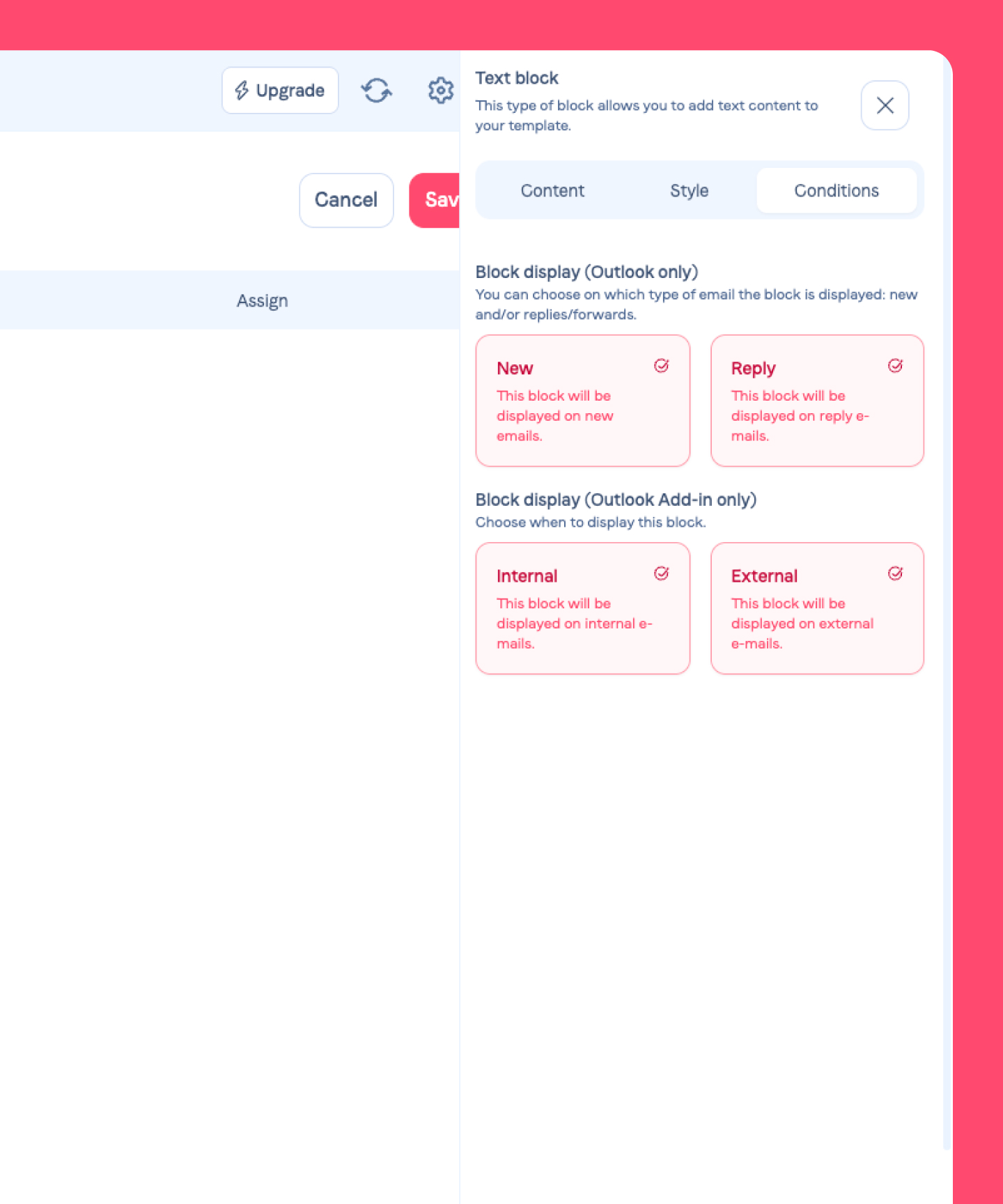The height and width of the screenshot is (1204, 1003).
Task: Select the Conditions tab
Action: pos(837,190)
